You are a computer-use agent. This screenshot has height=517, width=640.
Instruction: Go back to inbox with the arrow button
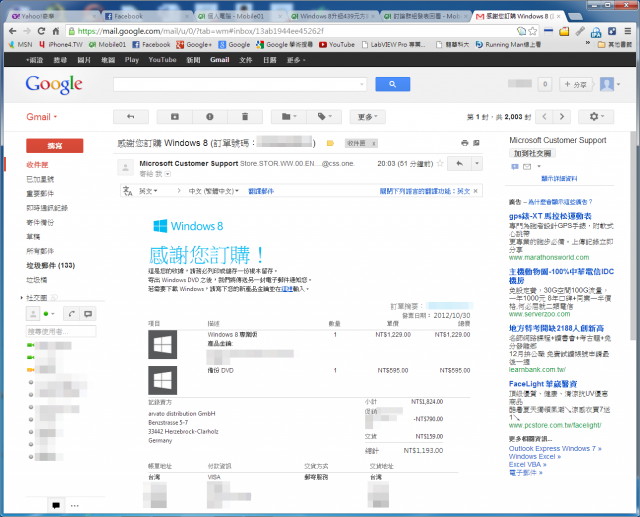(x=131, y=117)
